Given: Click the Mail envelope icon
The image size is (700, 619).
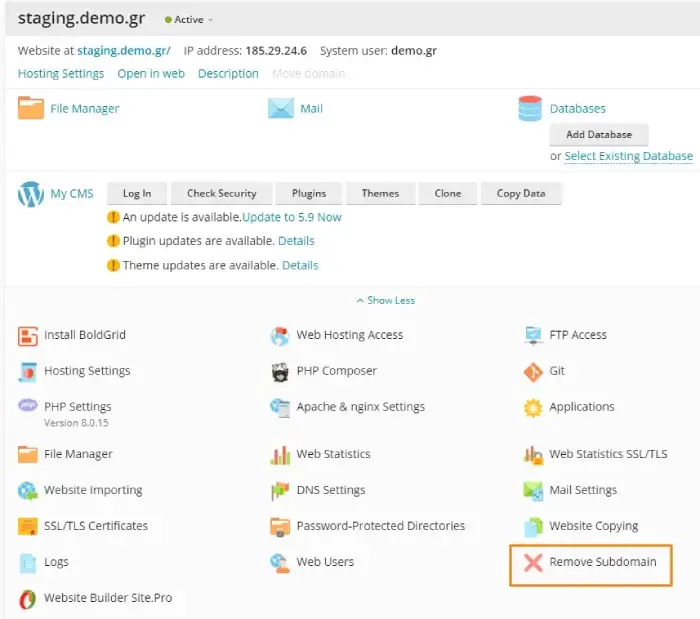Looking at the screenshot, I should pyautogui.click(x=281, y=108).
